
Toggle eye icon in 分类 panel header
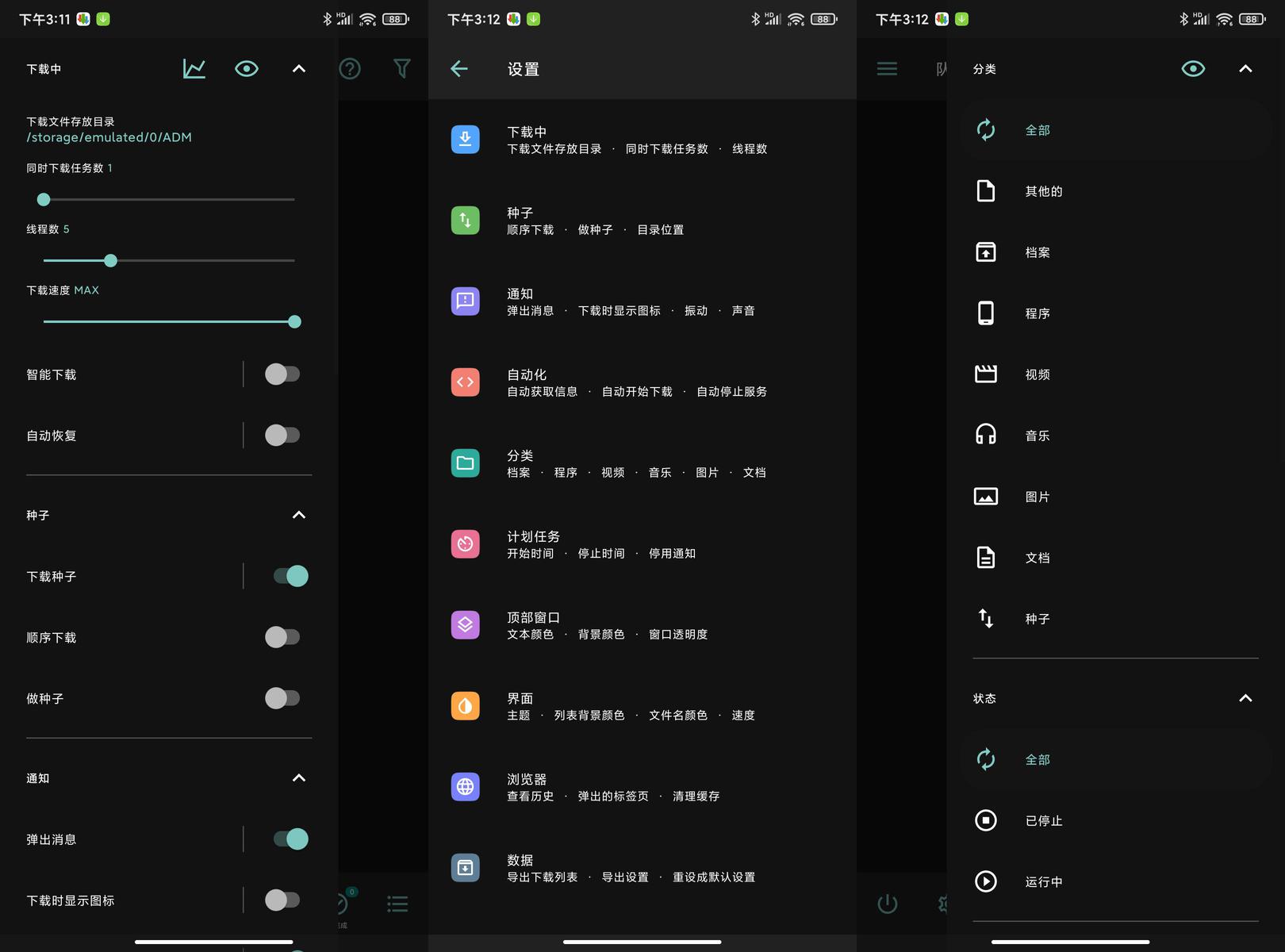tap(1193, 69)
